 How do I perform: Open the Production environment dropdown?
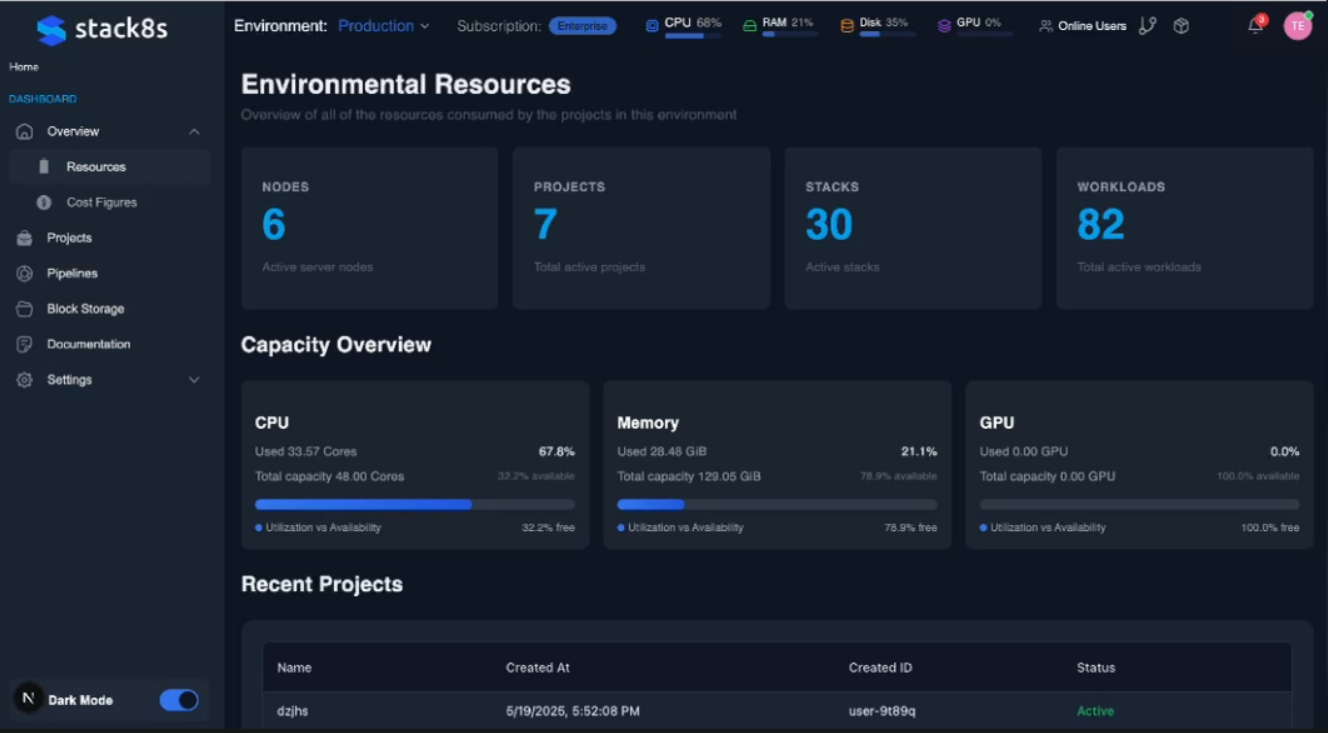[x=382, y=25]
